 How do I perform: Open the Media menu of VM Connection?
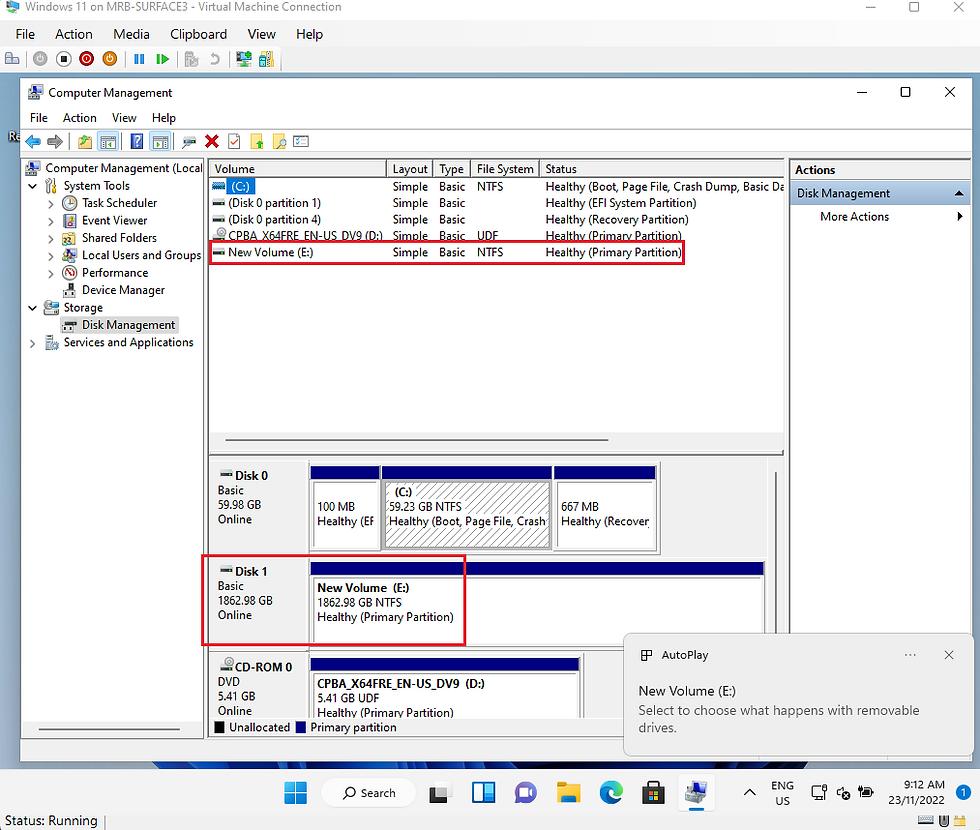click(x=131, y=34)
